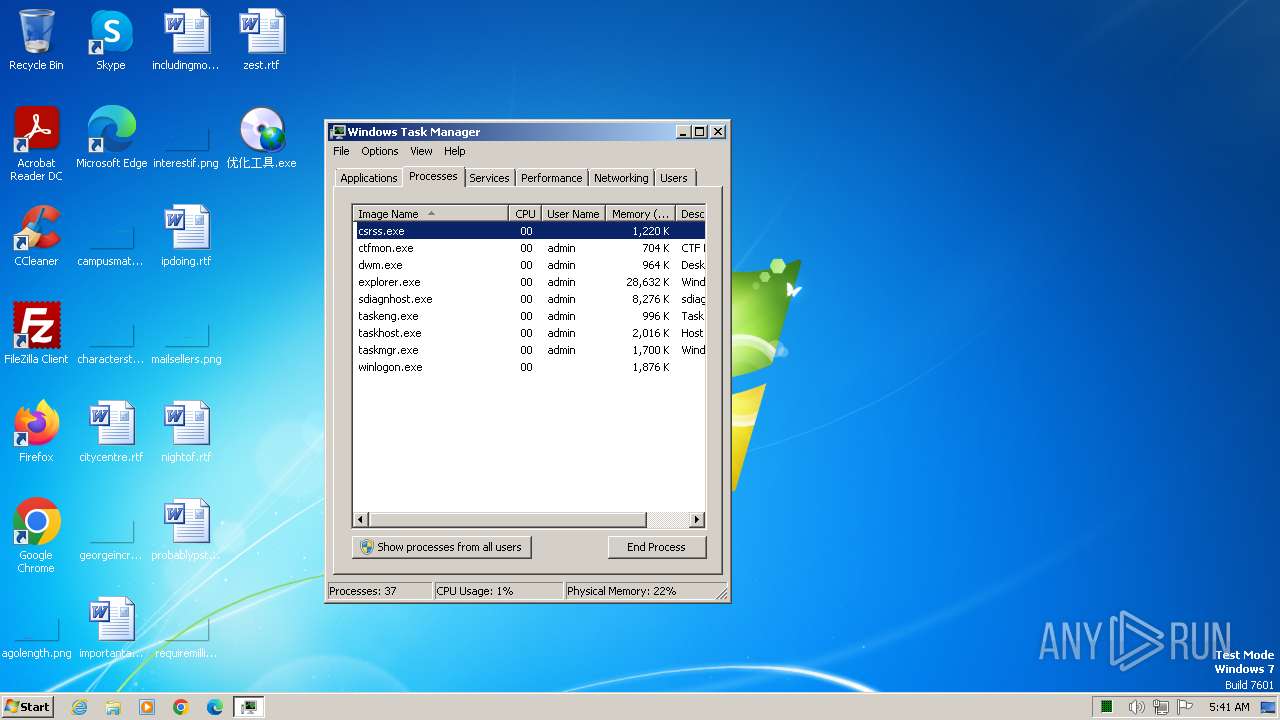Open Edge from the taskbar

[215, 707]
